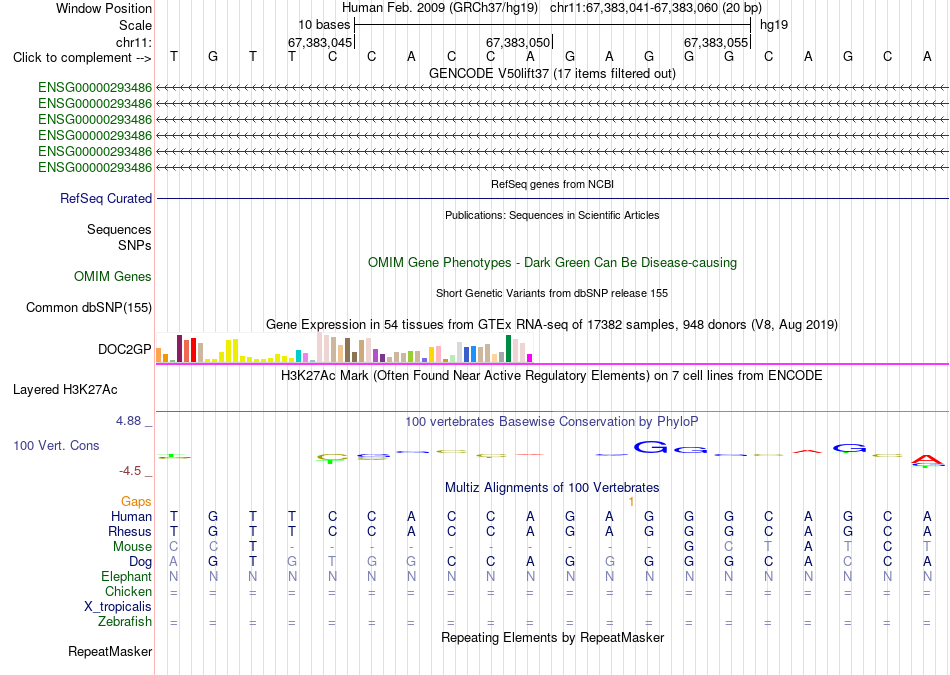Open '100 vertebrates Basewise Conservation by PhyloP' title
The image size is (950, 675).
[x=552, y=422]
